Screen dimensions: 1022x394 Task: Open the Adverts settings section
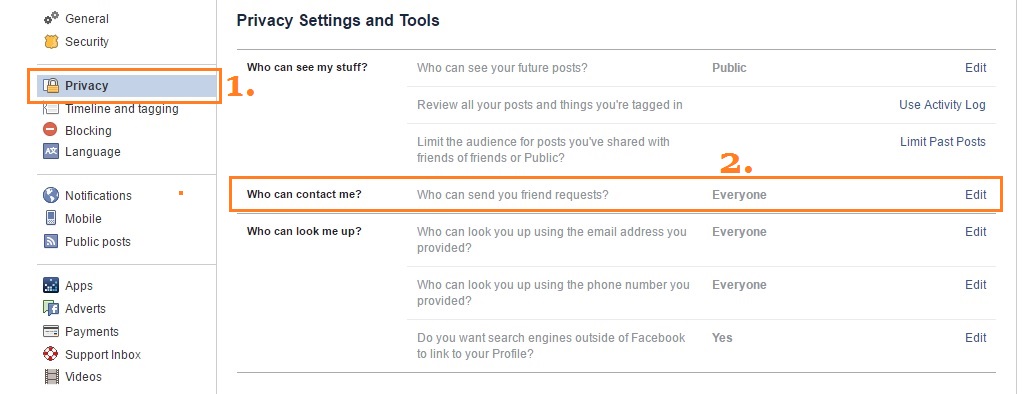[x=85, y=308]
